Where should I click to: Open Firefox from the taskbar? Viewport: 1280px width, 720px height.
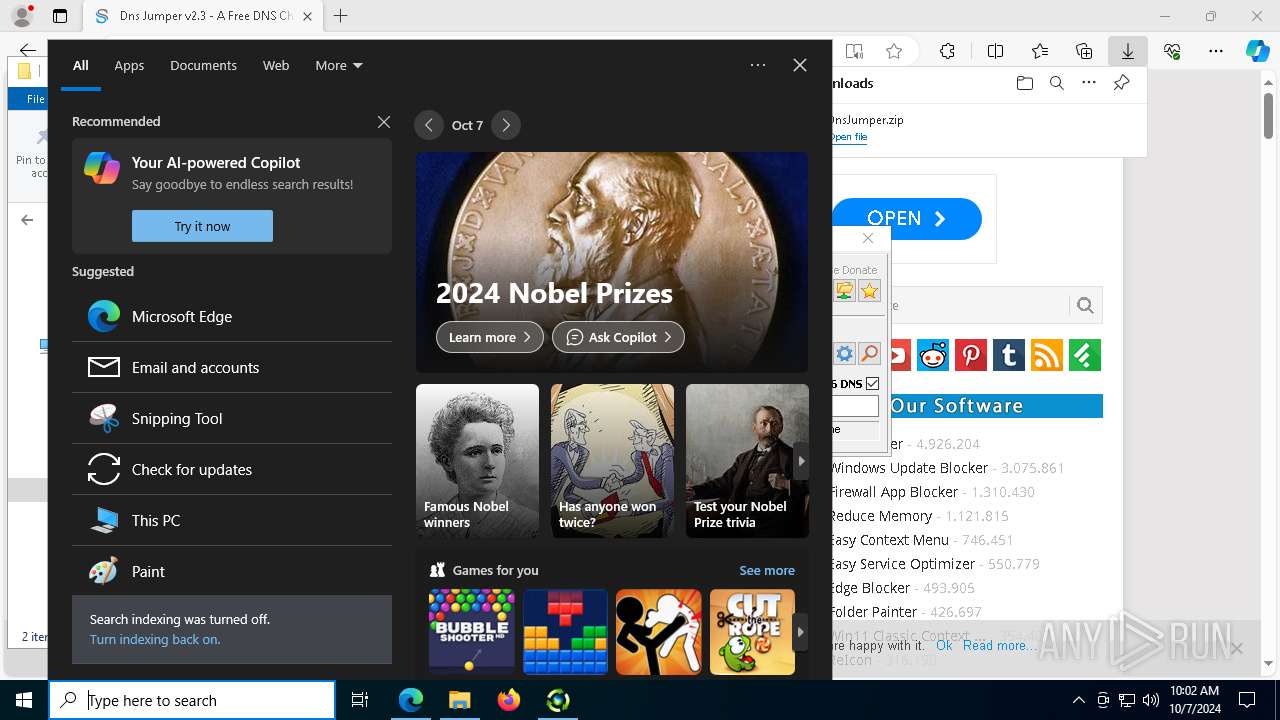(x=509, y=700)
